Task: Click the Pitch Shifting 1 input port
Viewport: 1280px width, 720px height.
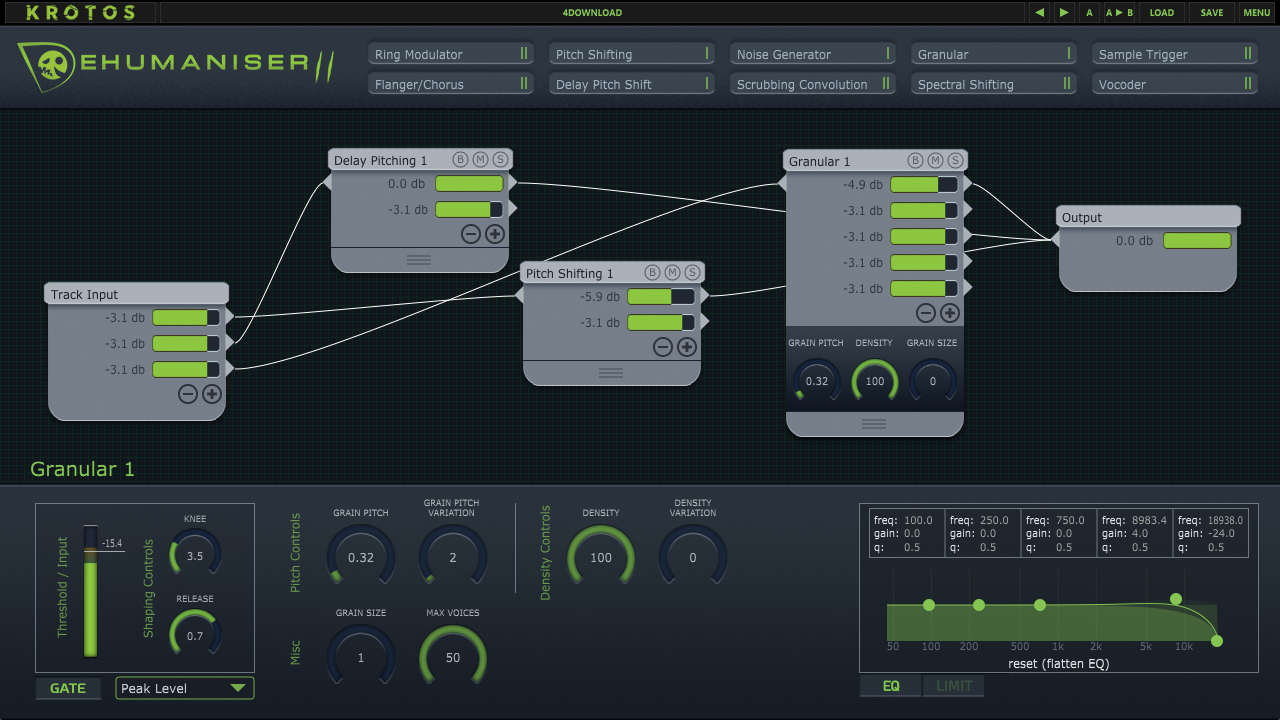Action: [x=518, y=296]
